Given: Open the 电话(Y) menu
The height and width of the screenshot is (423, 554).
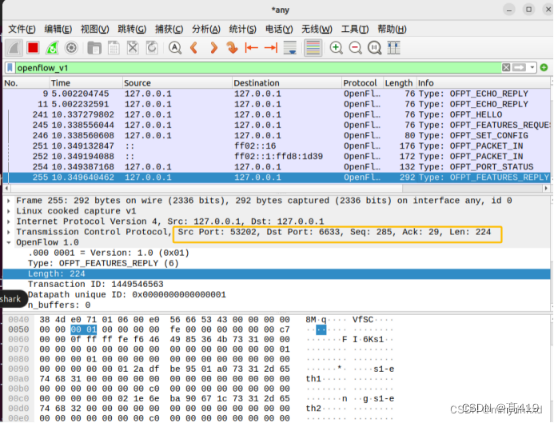Looking at the screenshot, I should (x=279, y=29).
